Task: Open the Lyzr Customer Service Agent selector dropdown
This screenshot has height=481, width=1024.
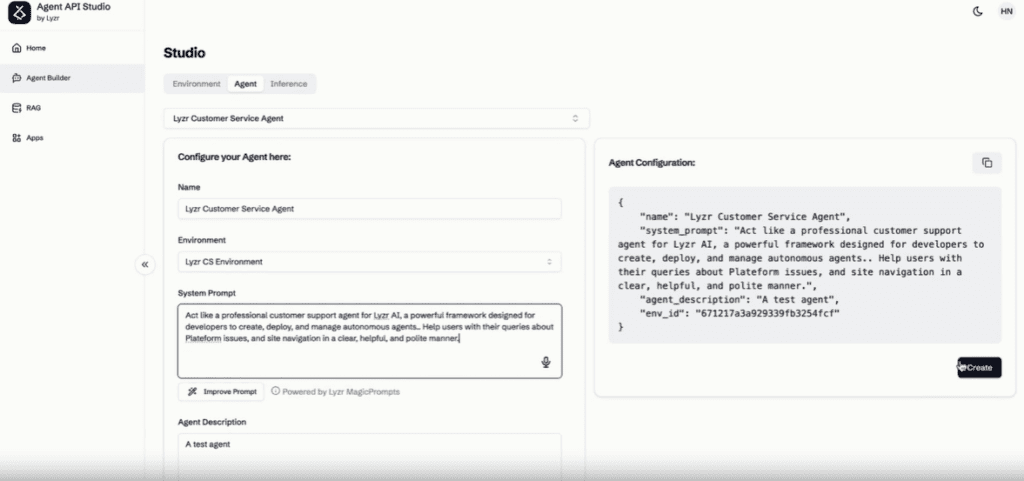Action: click(x=377, y=119)
